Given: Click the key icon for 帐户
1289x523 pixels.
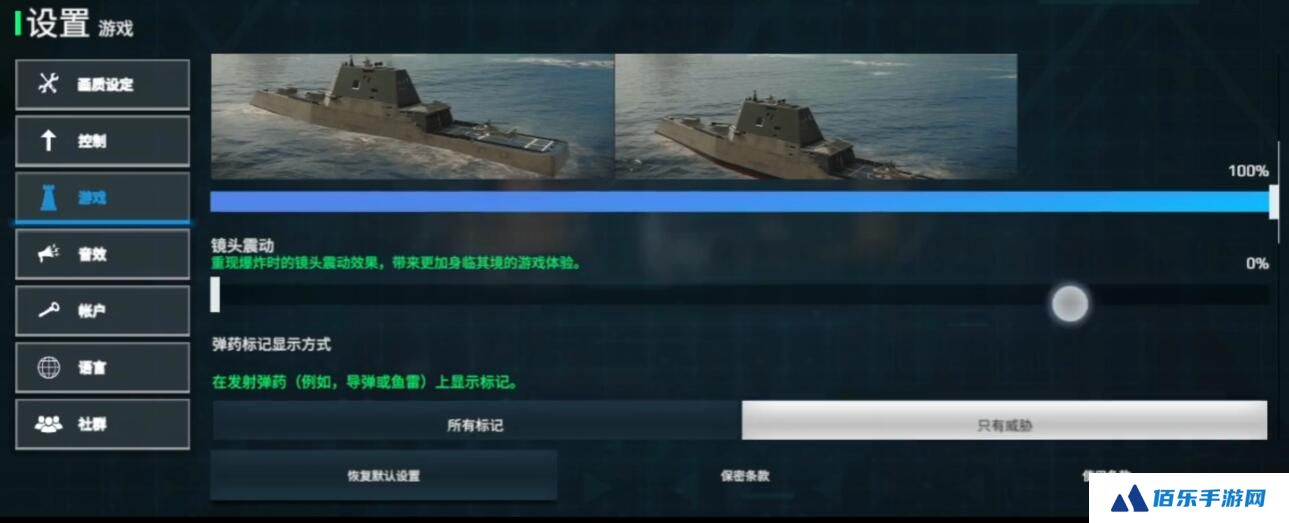Looking at the screenshot, I should coord(49,310).
